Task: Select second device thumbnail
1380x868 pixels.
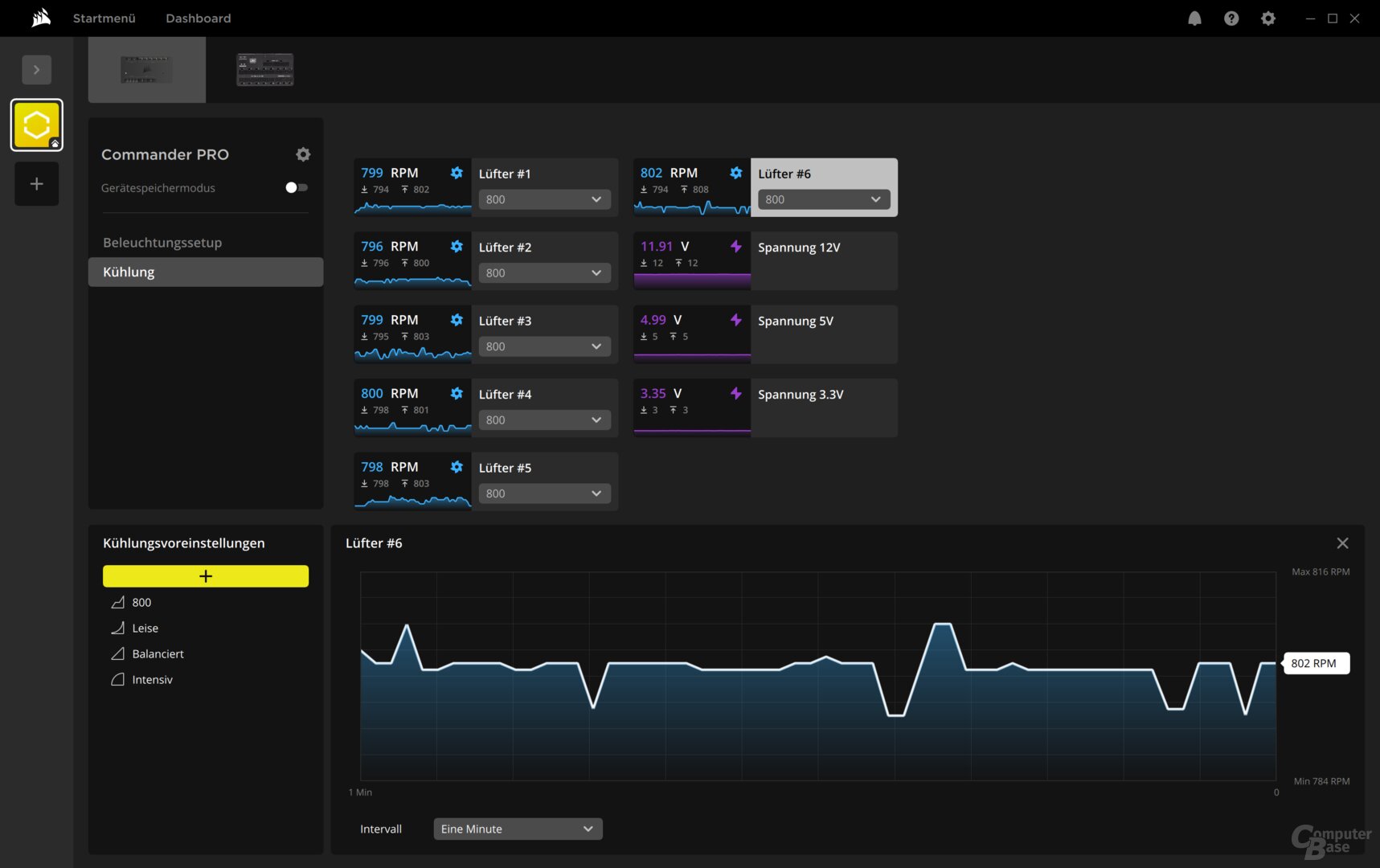Action: 265,70
